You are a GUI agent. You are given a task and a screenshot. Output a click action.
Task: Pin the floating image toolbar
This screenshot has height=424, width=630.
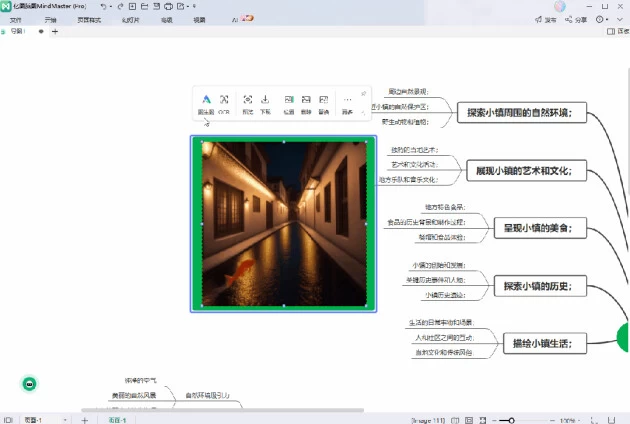[x=363, y=93]
